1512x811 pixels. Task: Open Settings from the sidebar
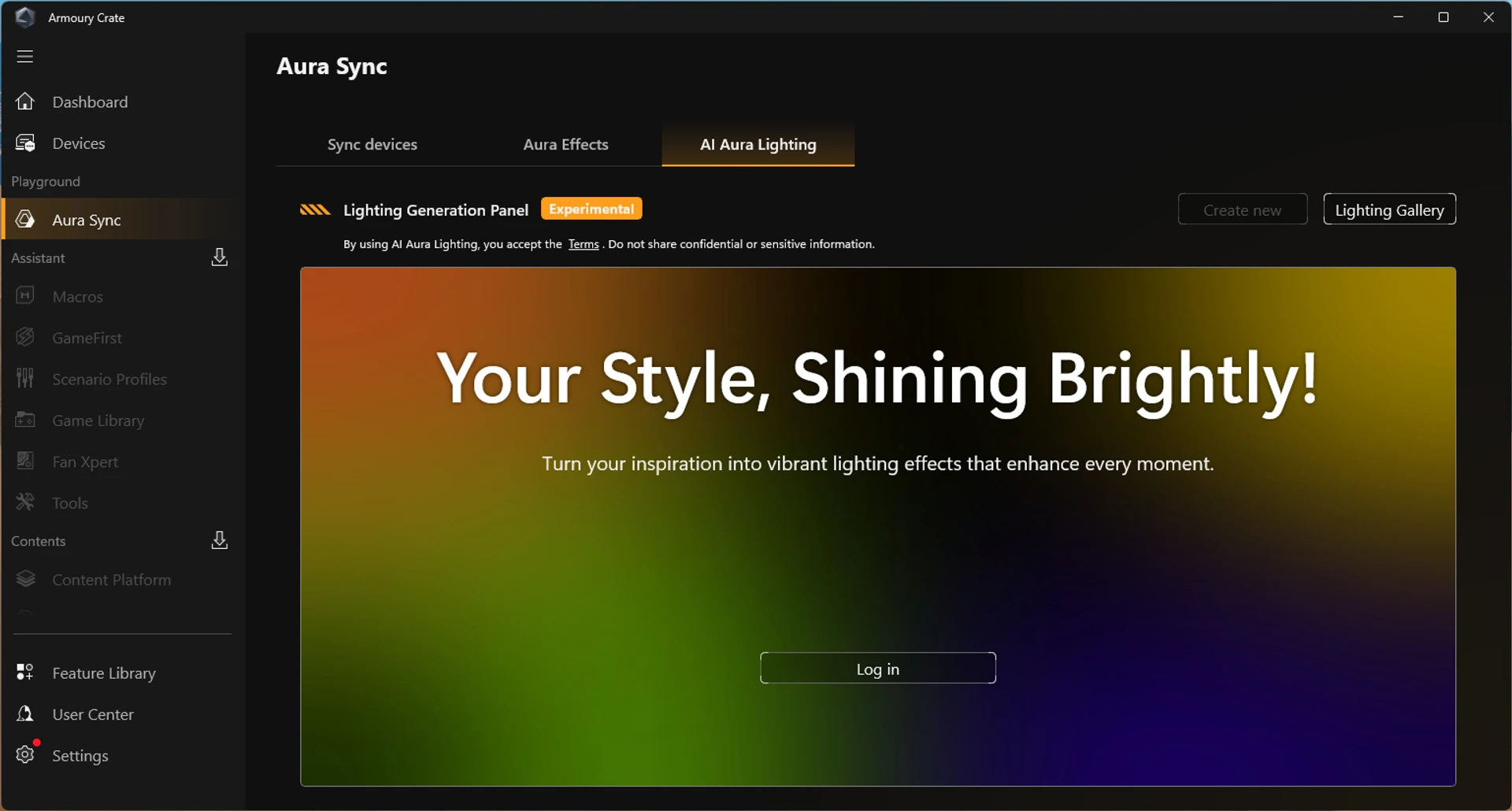click(122, 756)
